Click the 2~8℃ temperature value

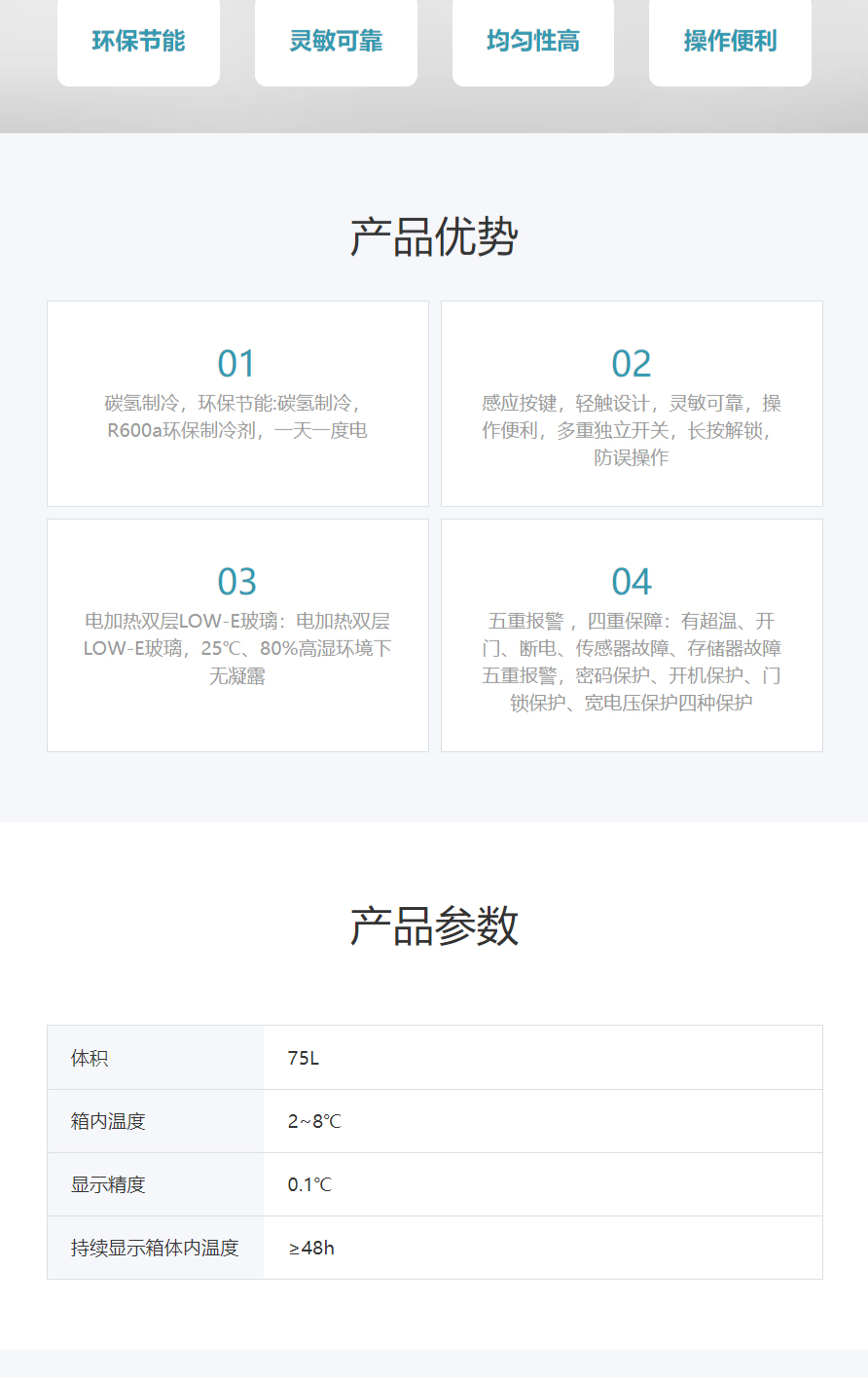(x=314, y=1121)
